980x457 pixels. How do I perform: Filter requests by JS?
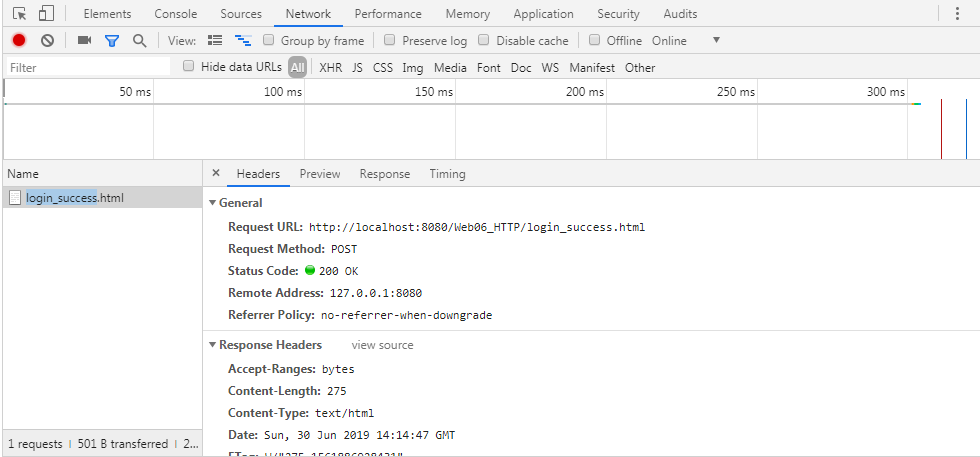click(358, 68)
